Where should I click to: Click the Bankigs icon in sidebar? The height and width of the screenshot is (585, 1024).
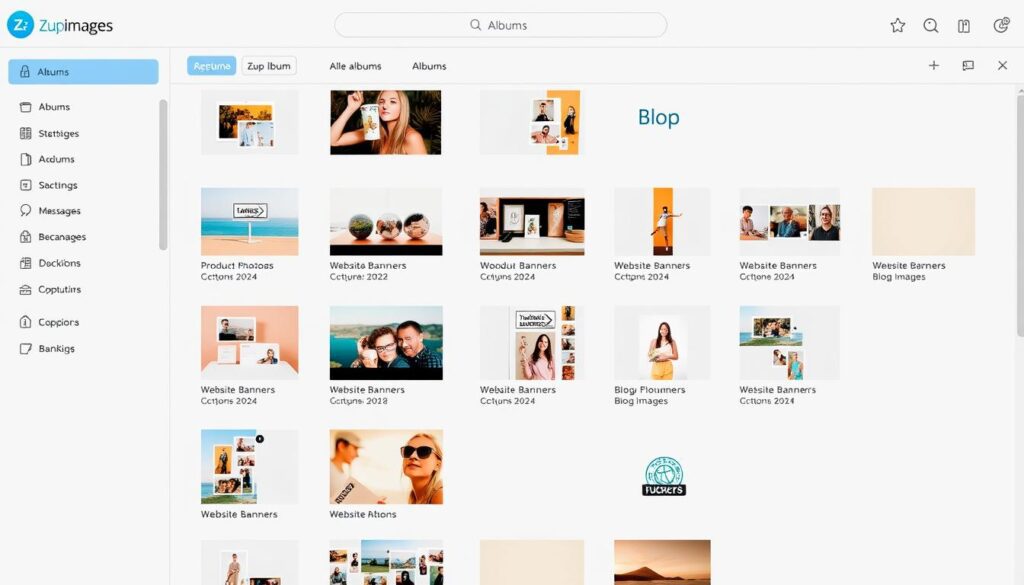pyautogui.click(x=25, y=349)
